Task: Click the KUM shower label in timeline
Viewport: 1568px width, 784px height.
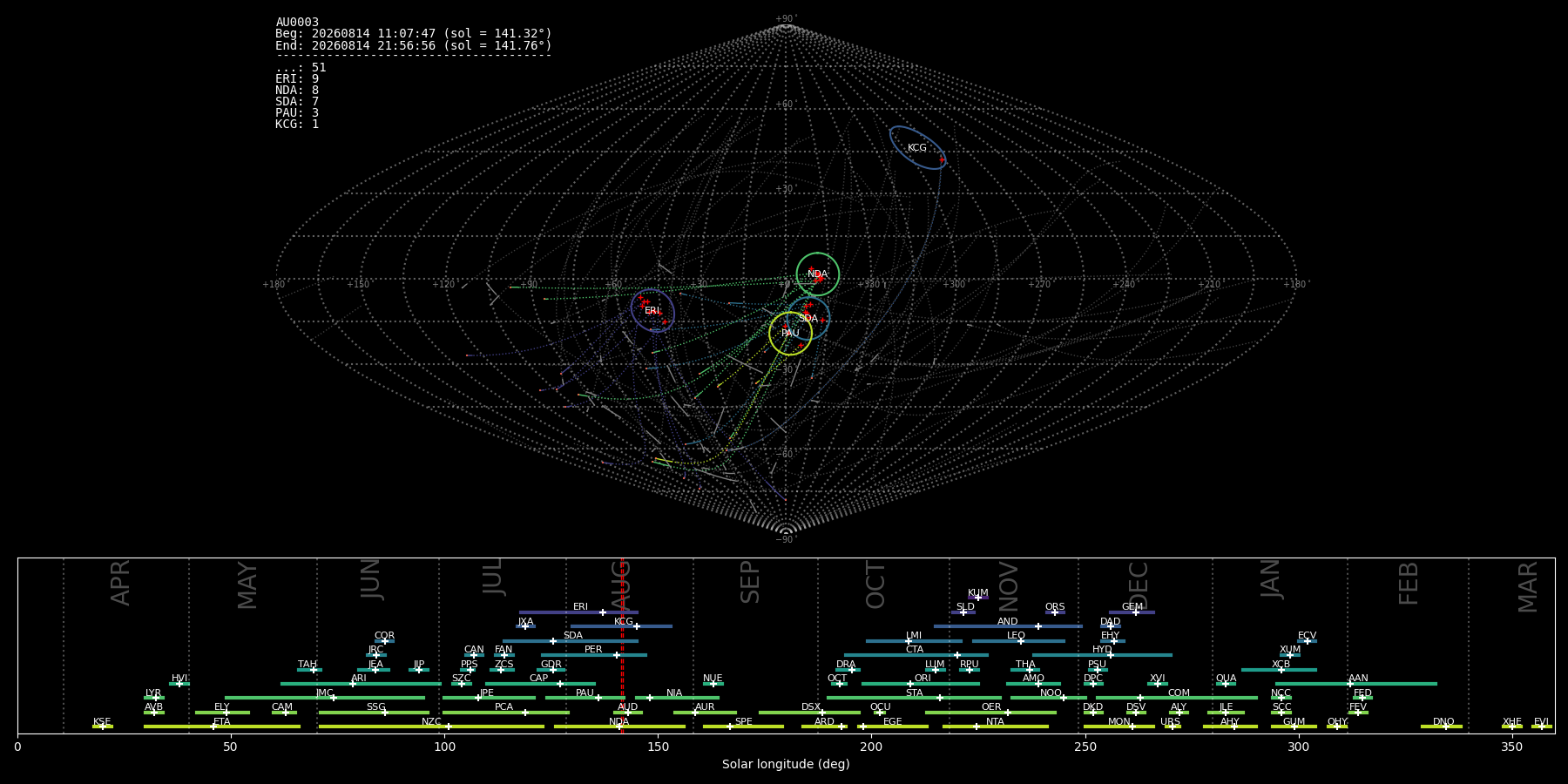Action: tap(978, 593)
